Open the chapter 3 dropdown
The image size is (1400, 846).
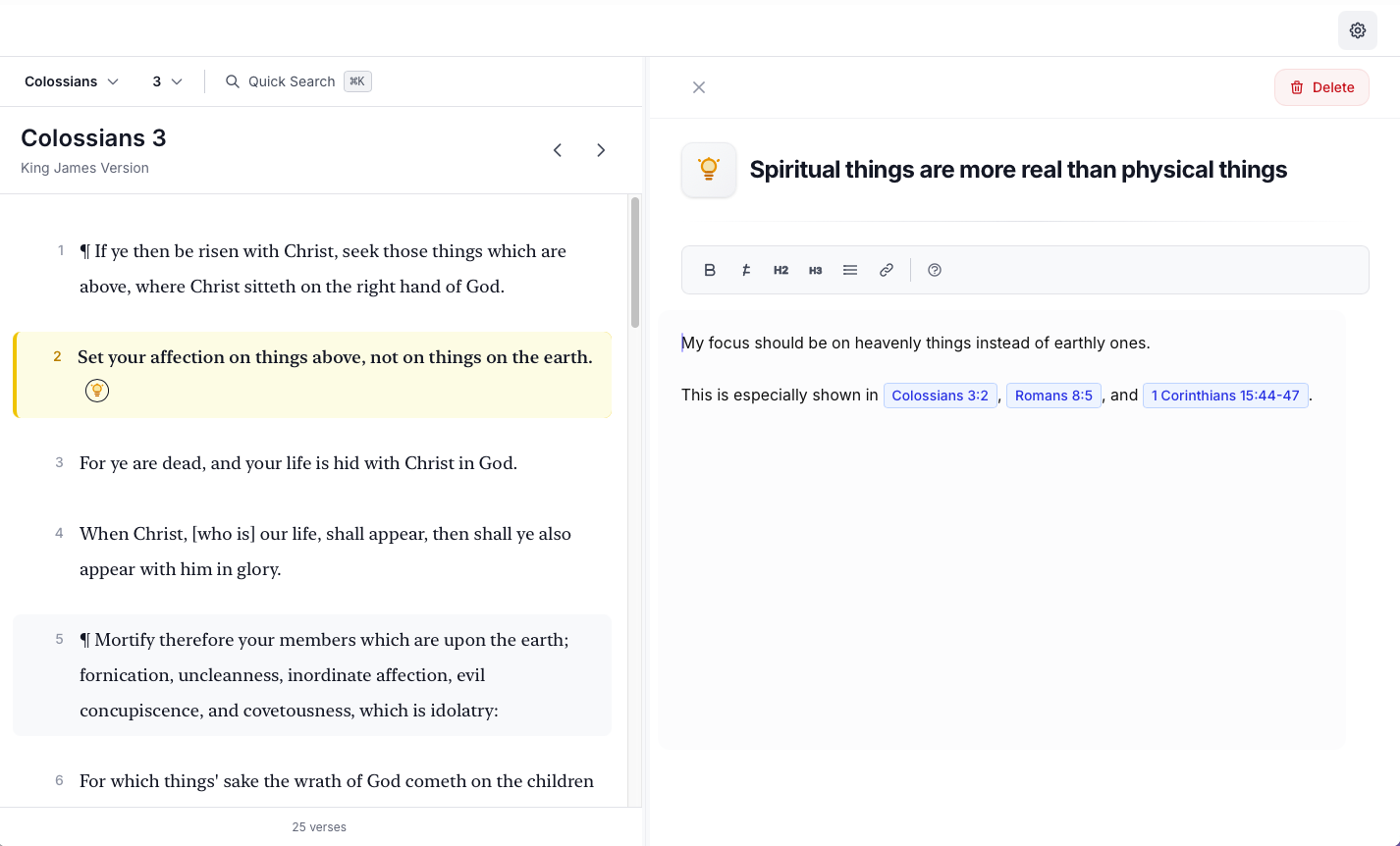tap(165, 81)
